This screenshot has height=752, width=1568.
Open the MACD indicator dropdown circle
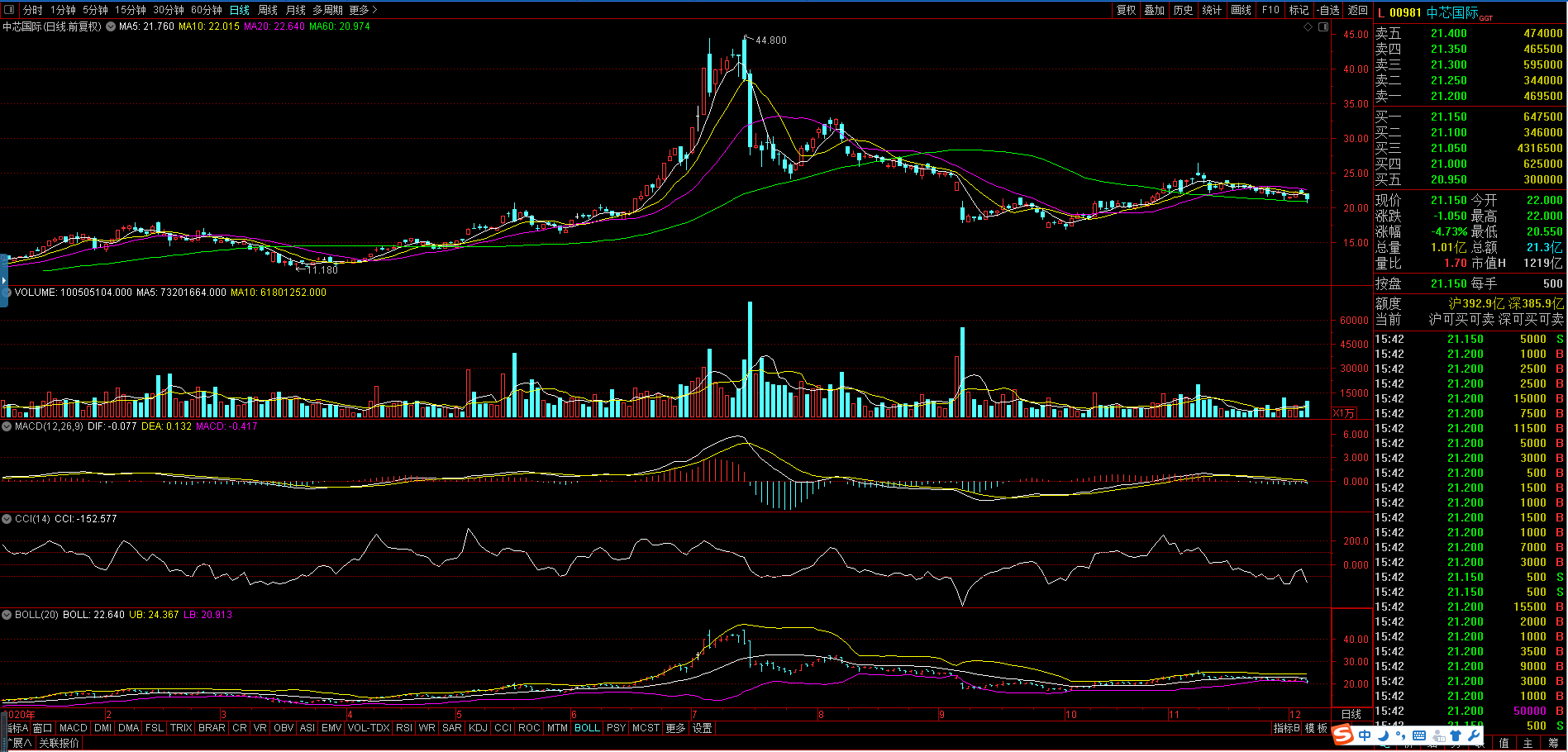pos(7,426)
